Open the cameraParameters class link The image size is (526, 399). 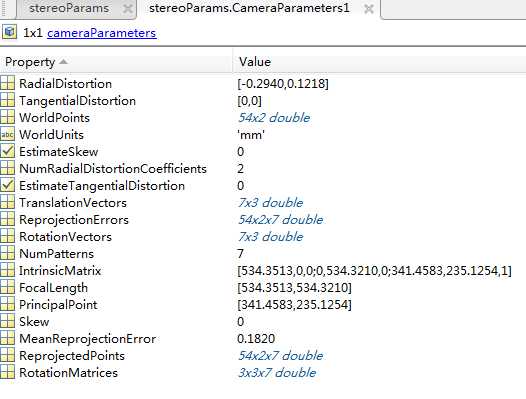tap(102, 33)
